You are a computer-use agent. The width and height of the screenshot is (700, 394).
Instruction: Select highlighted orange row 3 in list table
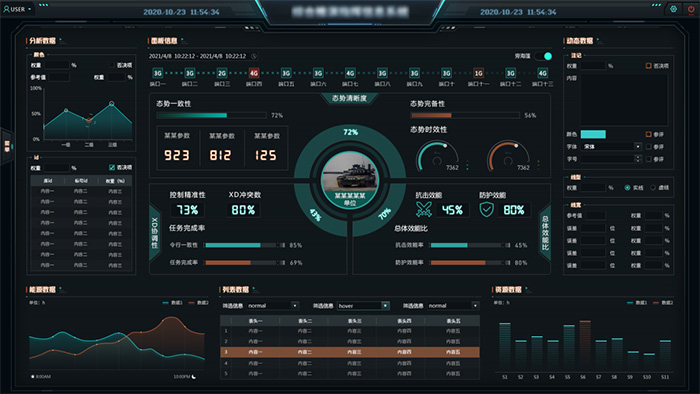pos(350,352)
